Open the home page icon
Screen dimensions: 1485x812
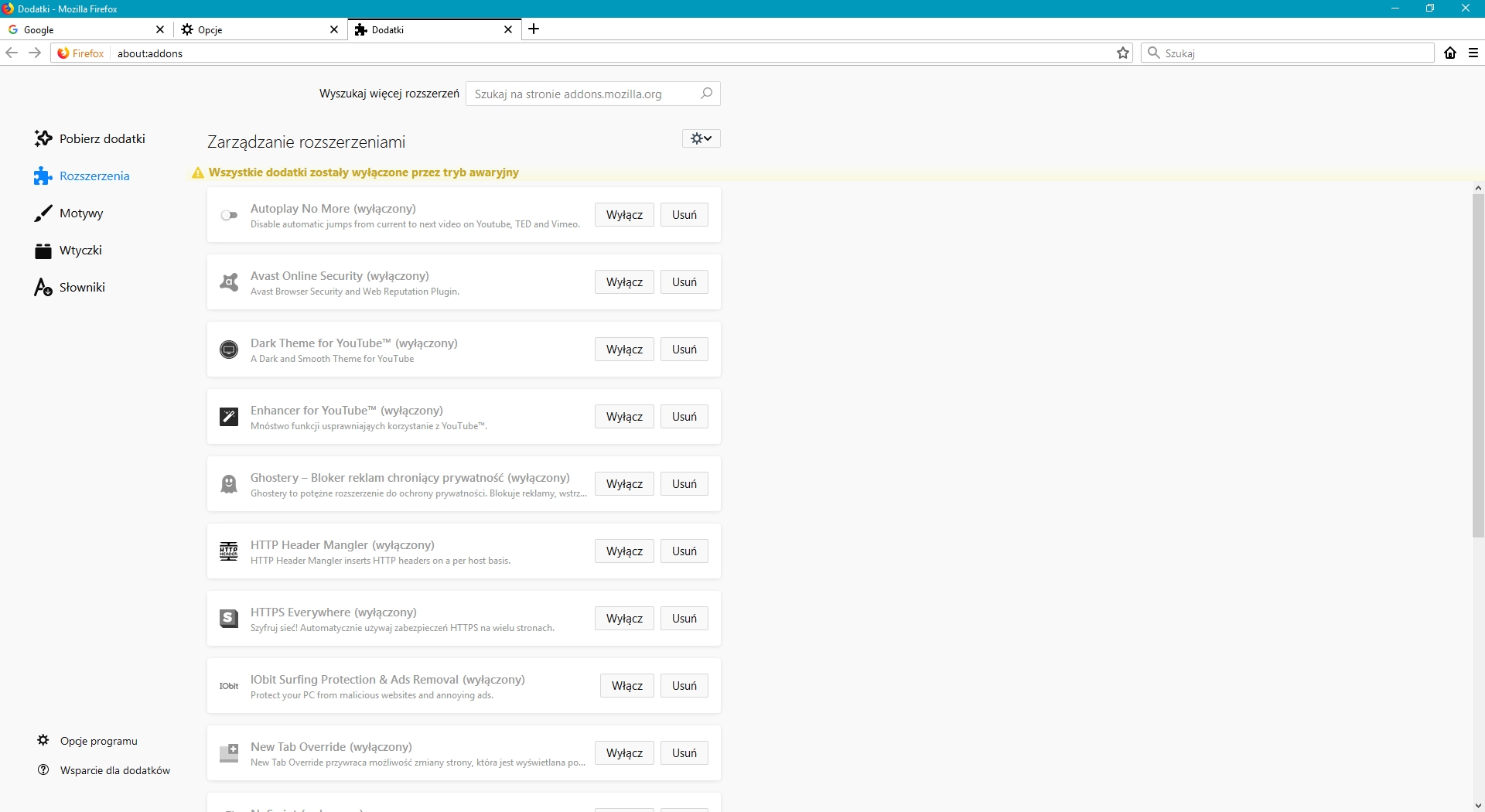pos(1450,53)
